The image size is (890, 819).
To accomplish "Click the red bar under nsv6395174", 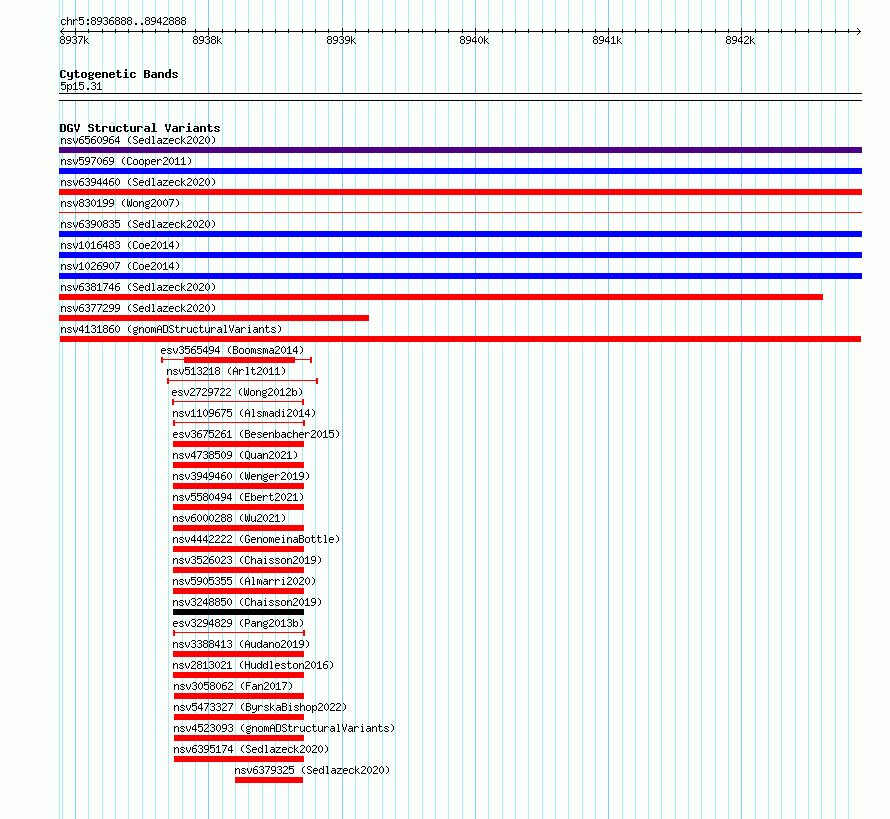I will (239, 759).
